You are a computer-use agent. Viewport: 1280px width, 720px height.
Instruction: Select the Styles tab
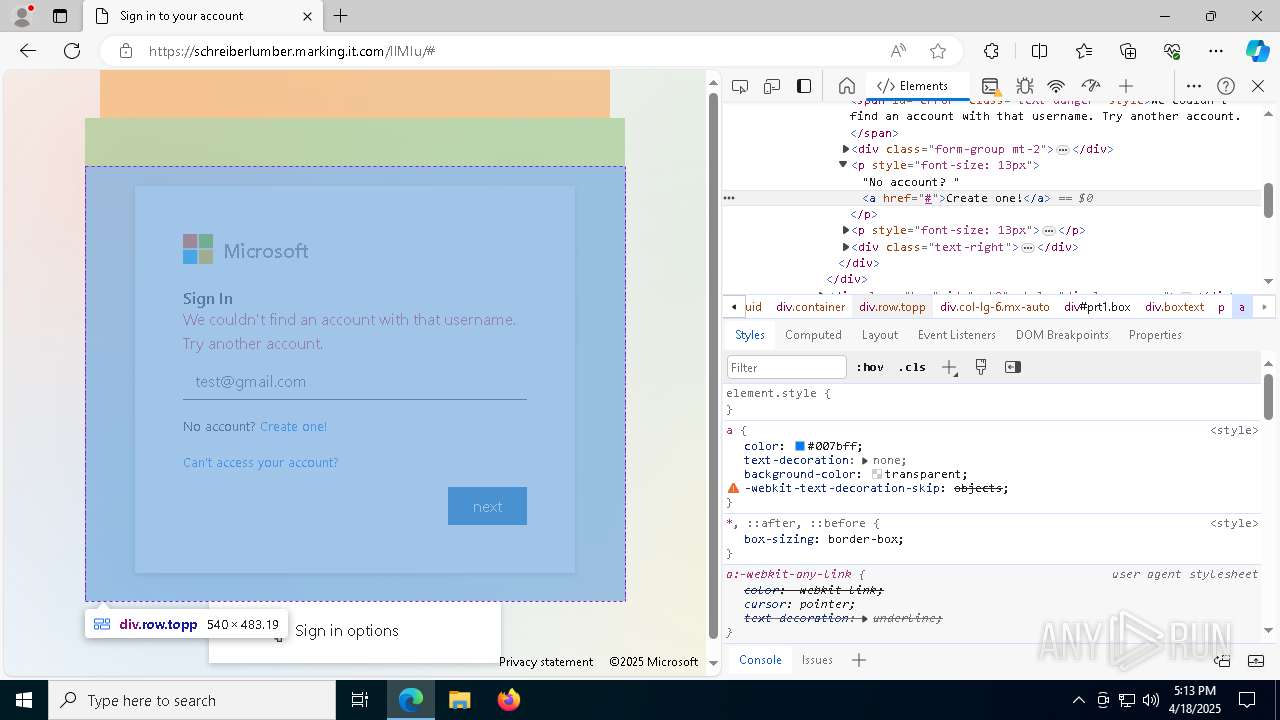750,335
